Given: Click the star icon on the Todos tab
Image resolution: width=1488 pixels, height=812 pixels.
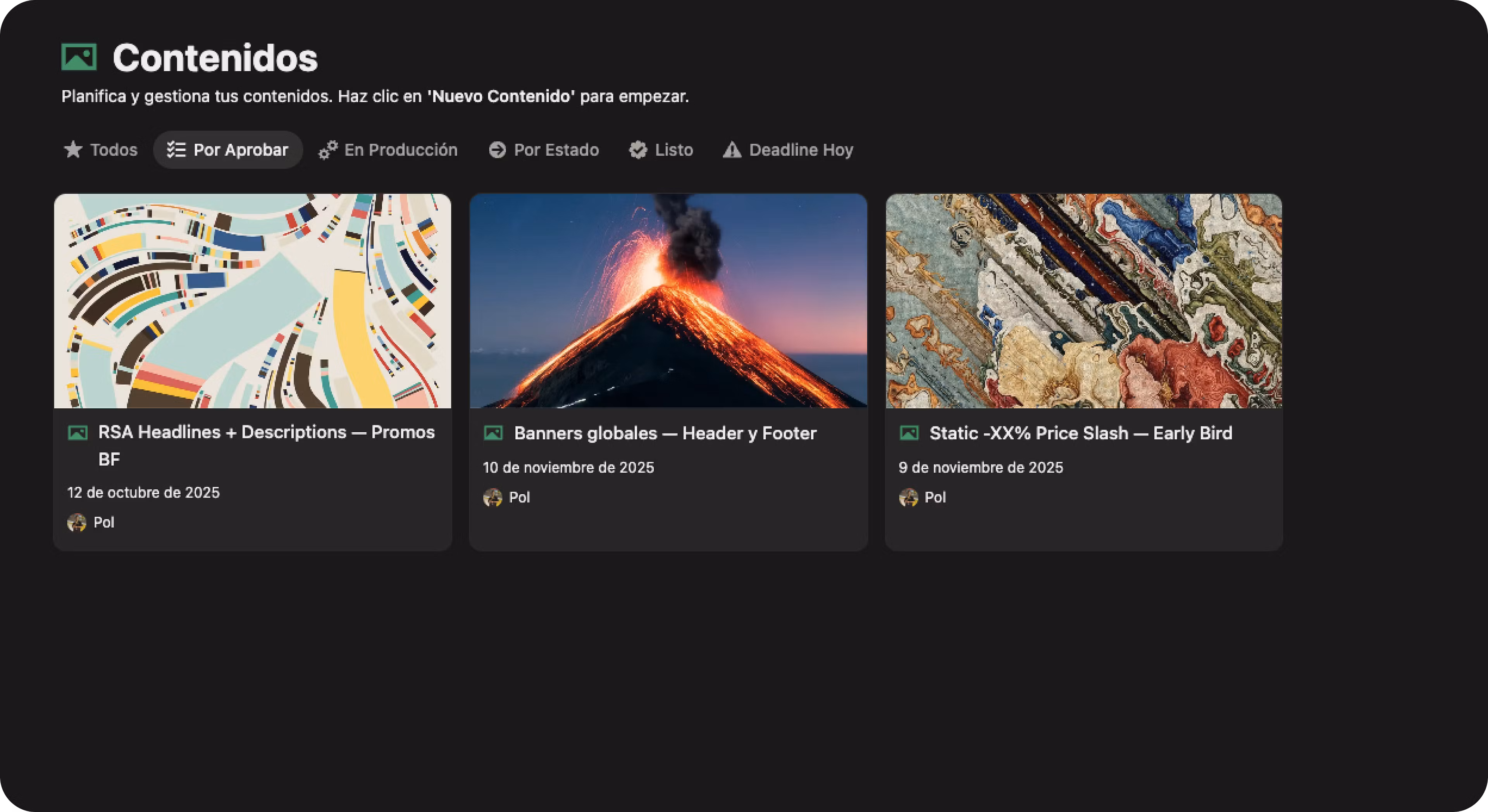Looking at the screenshot, I should (x=73, y=150).
